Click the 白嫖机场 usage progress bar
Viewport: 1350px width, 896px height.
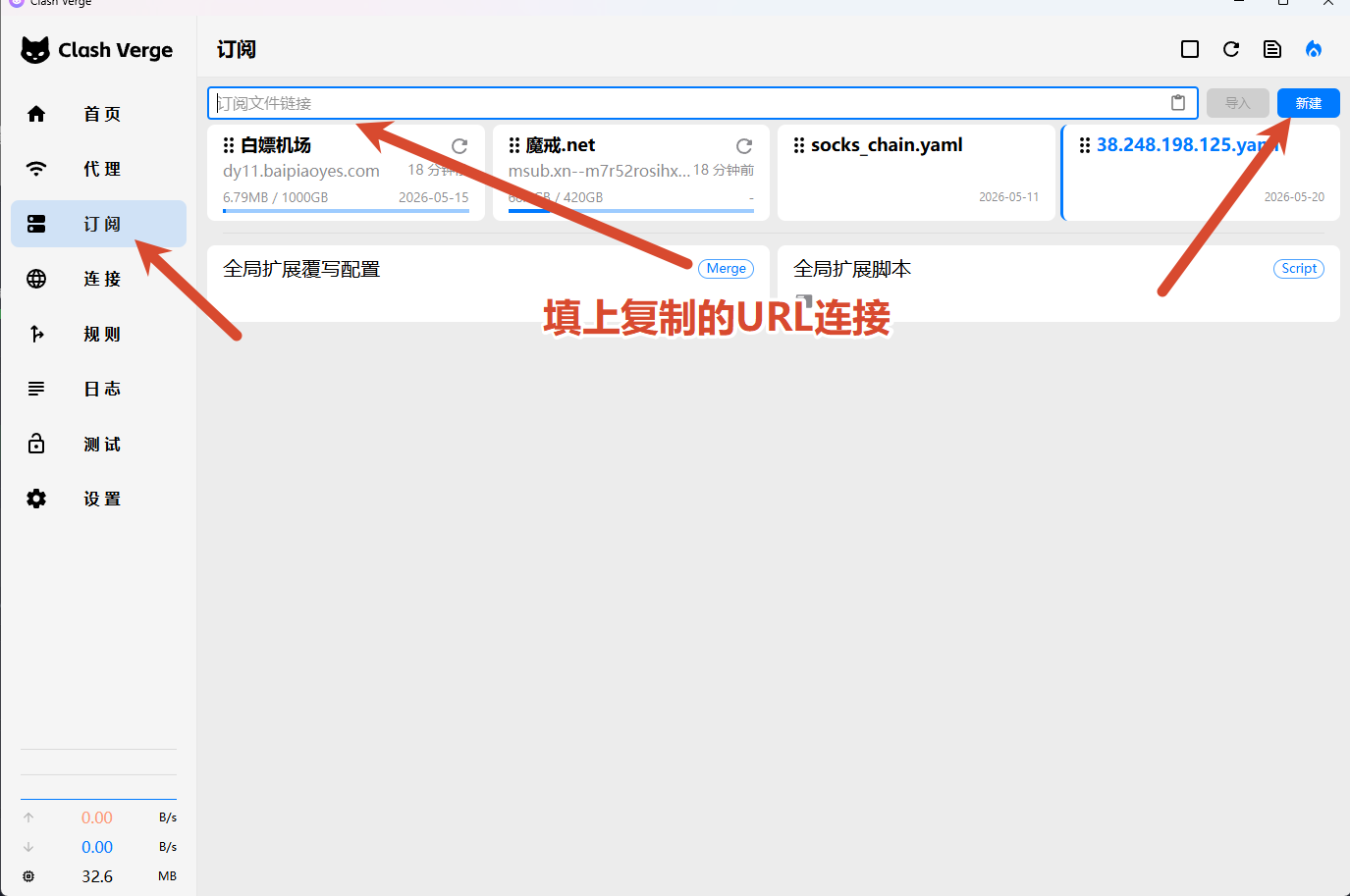pyautogui.click(x=346, y=211)
